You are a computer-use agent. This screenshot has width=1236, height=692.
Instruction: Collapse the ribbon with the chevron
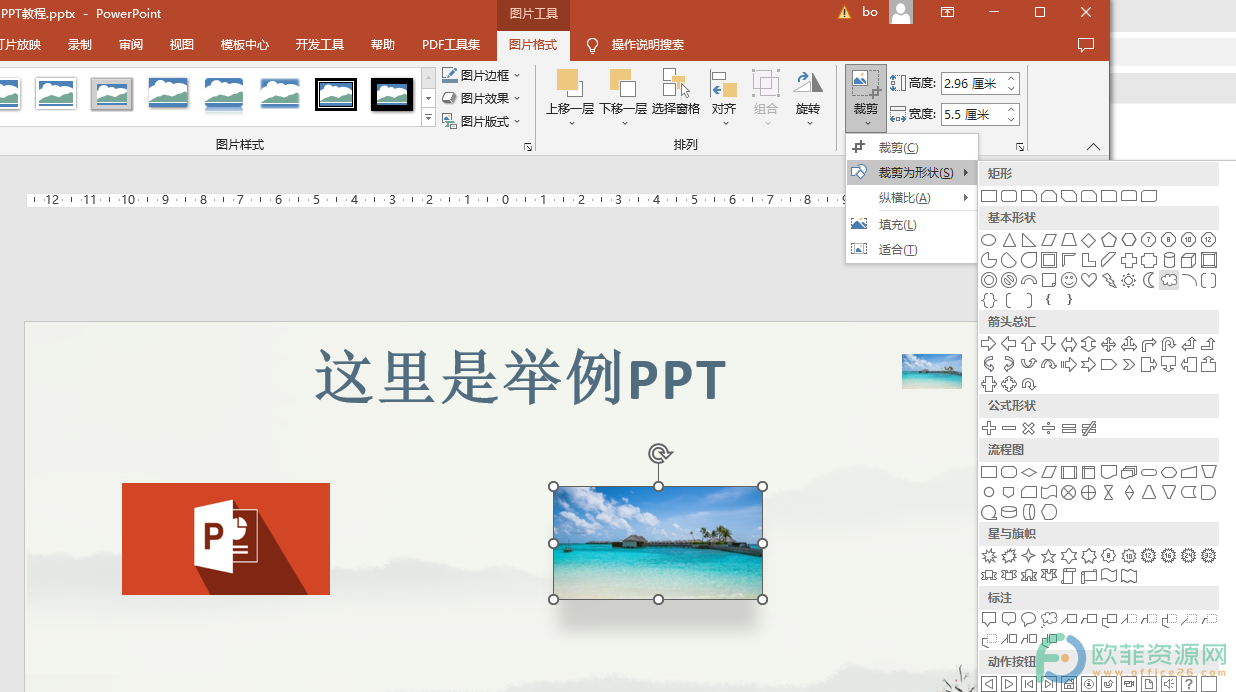[x=1093, y=147]
